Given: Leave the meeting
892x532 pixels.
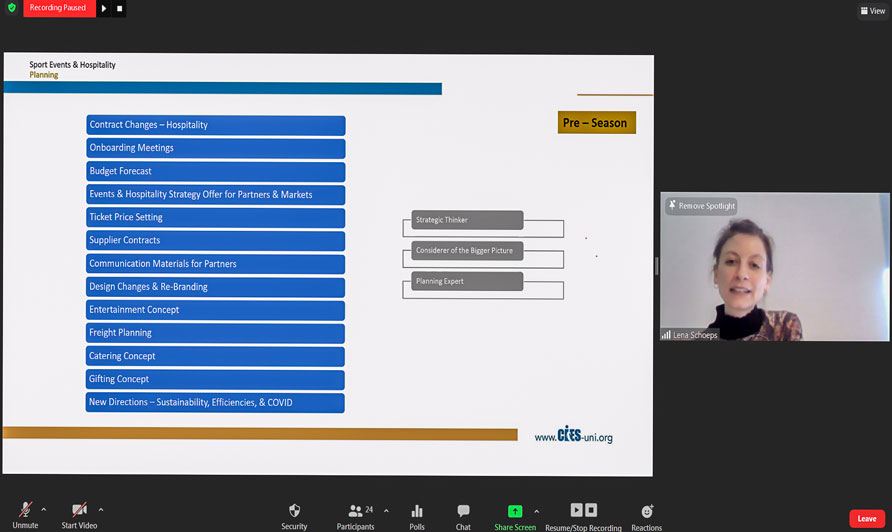Looking at the screenshot, I should (x=867, y=518).
